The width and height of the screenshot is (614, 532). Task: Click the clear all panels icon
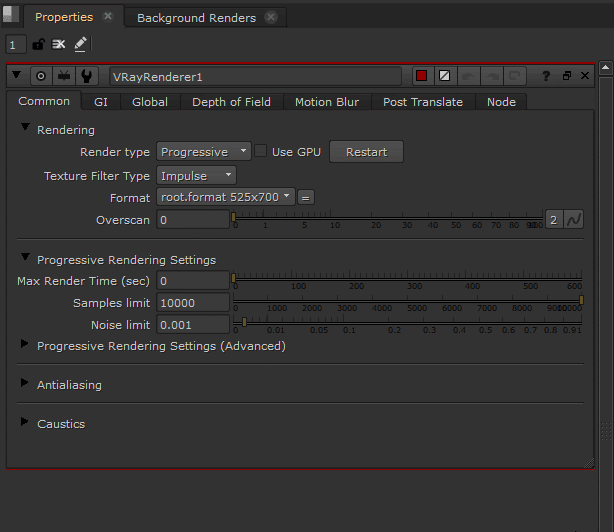tap(59, 45)
